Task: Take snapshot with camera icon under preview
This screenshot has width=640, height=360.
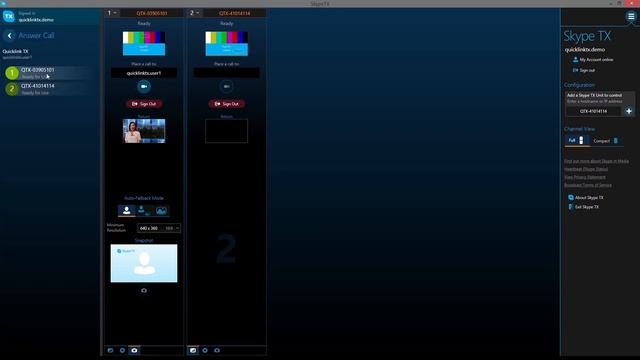Action: tap(144, 291)
